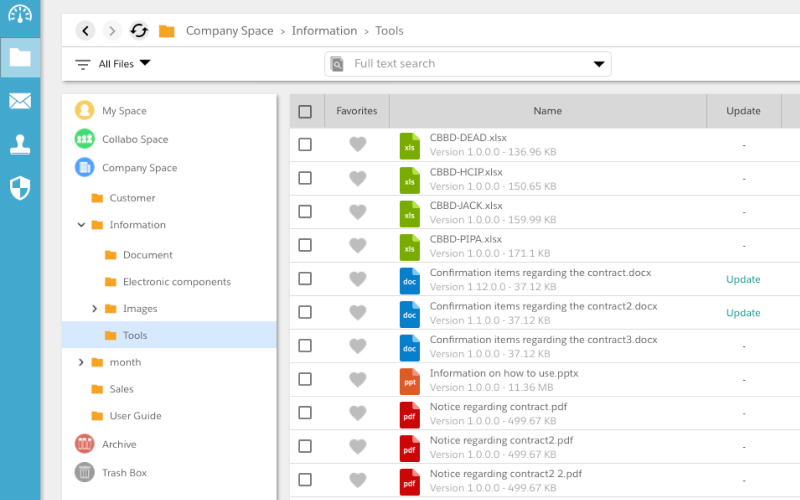Click the approval stamp icon in sidebar
Viewport: 800px width, 500px height.
point(20,145)
